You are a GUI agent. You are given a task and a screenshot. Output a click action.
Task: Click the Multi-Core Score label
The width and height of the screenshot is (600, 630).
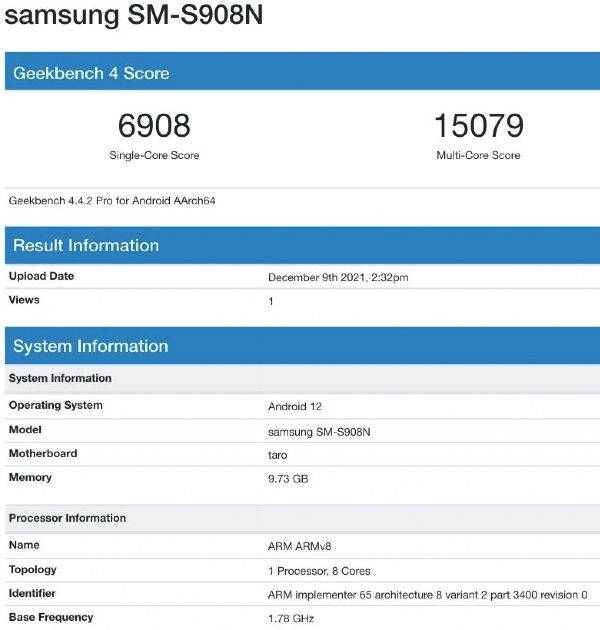tap(478, 156)
